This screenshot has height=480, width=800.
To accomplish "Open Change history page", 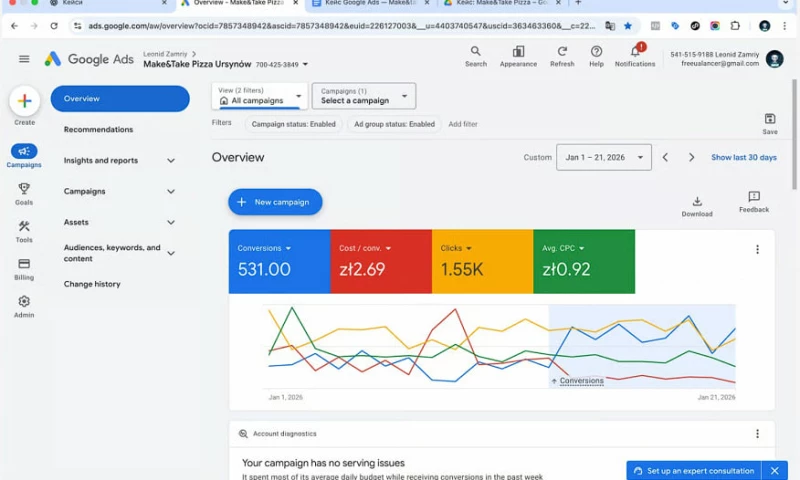I will coord(92,284).
